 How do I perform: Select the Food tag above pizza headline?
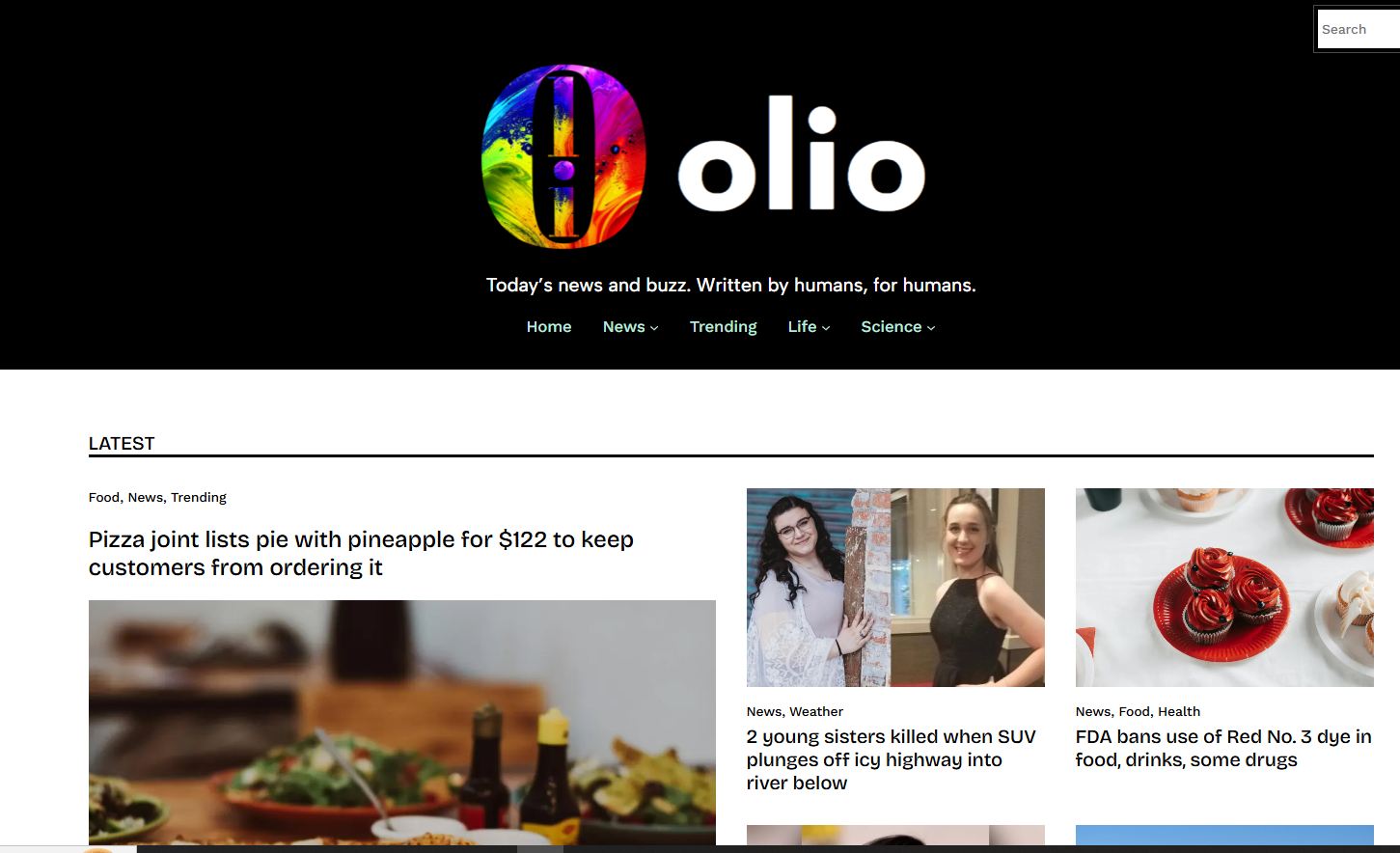[104, 498]
